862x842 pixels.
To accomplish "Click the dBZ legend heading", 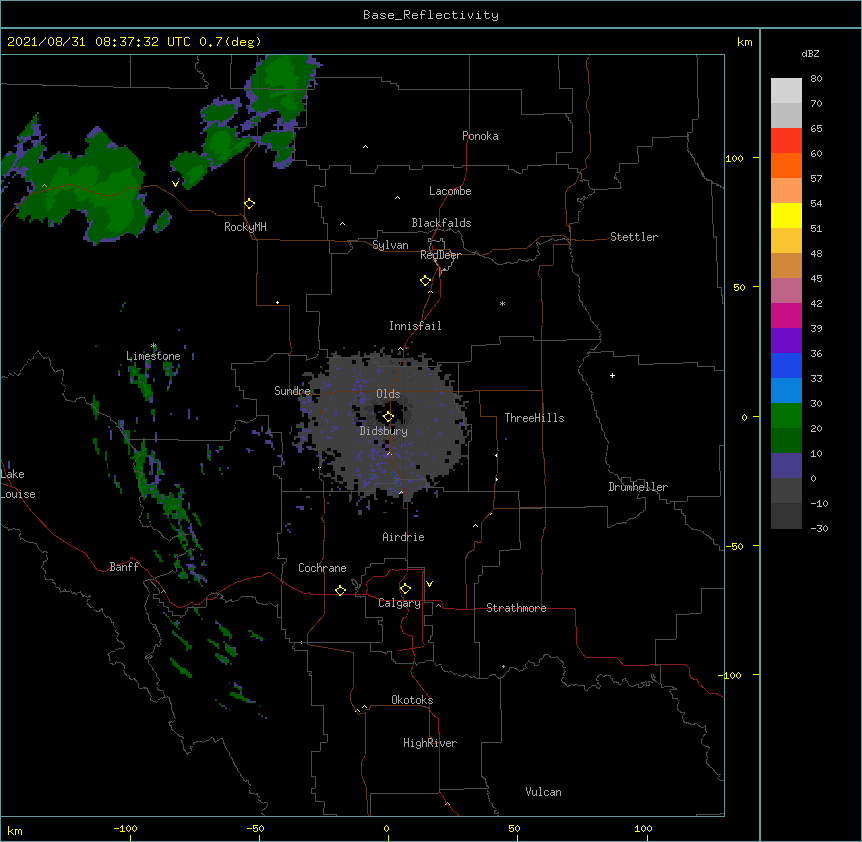I will pos(810,53).
